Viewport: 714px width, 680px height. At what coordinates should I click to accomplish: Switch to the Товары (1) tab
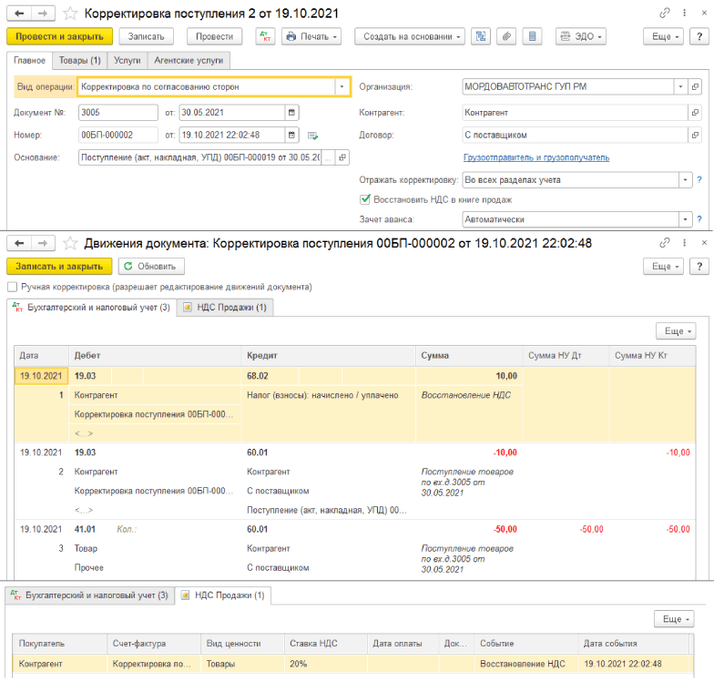tap(80, 61)
